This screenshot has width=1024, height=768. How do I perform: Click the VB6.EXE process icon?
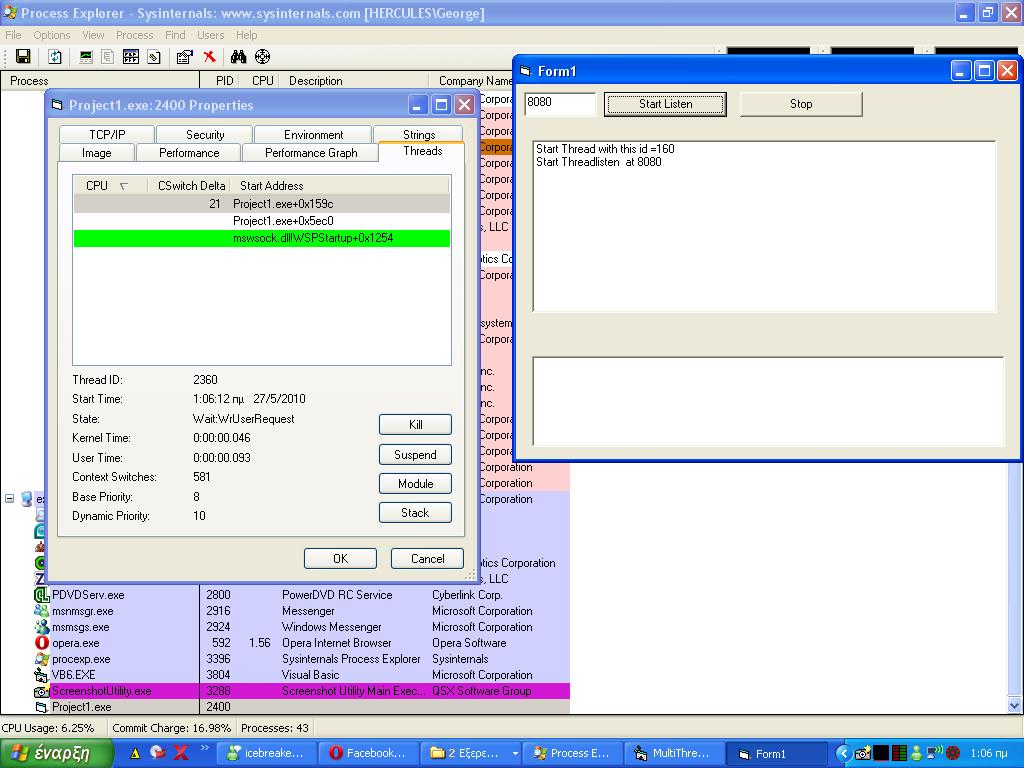(42, 675)
